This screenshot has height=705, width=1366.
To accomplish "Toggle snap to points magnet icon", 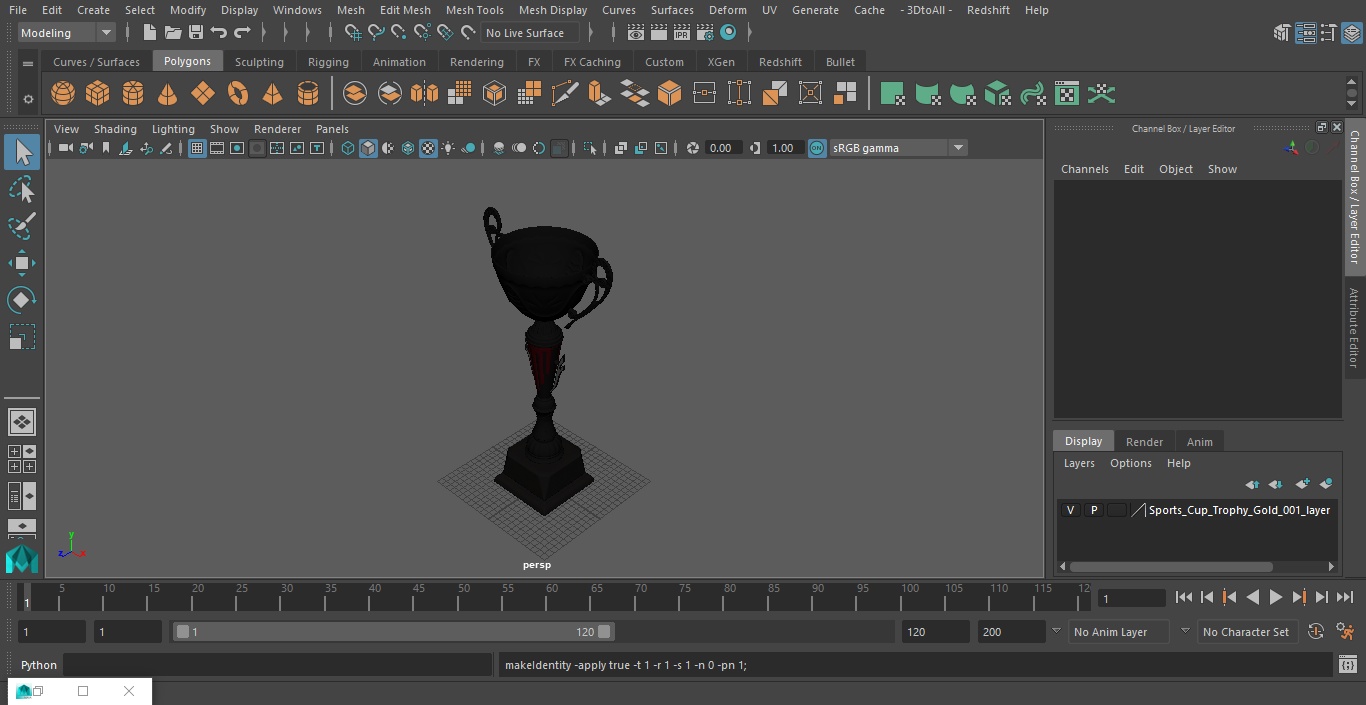I will tap(399, 33).
